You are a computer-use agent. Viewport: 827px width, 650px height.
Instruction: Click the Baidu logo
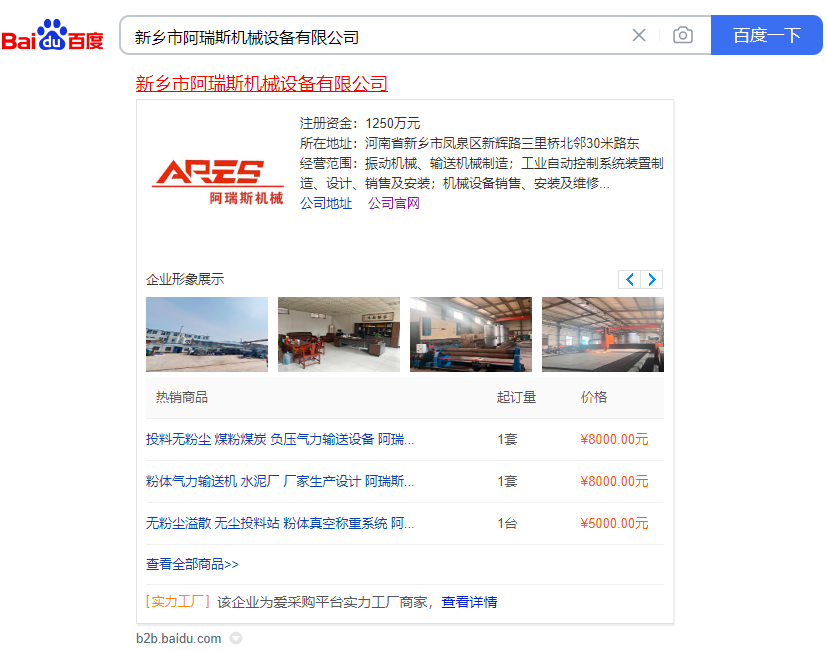[x=52, y=36]
